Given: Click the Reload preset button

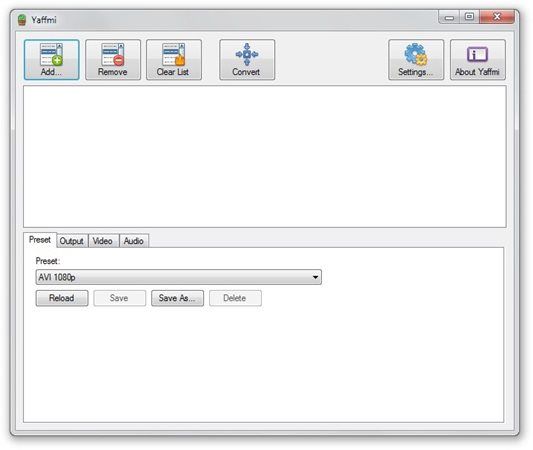Looking at the screenshot, I should tap(62, 298).
